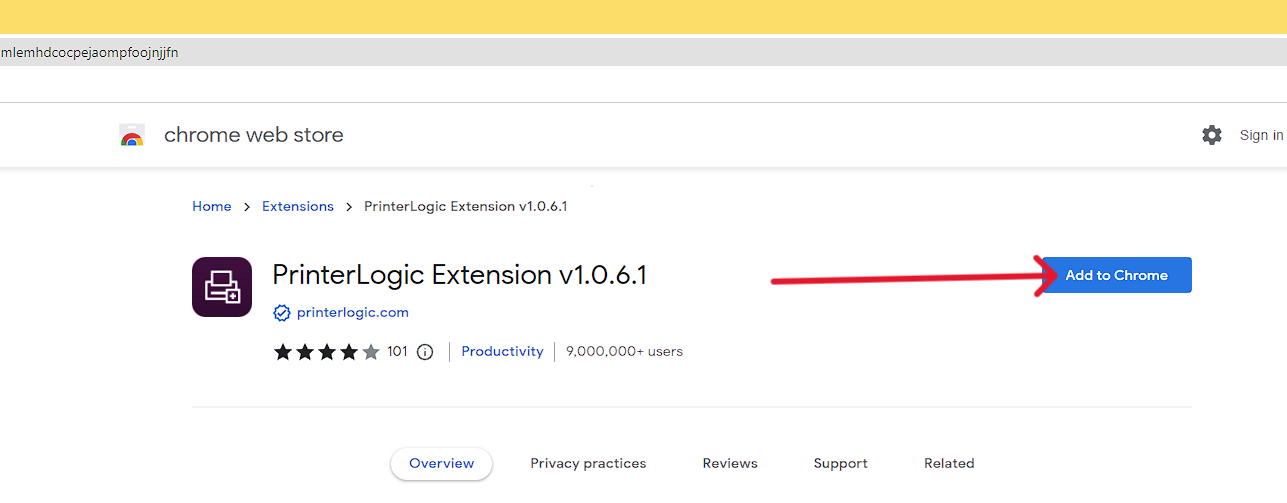The height and width of the screenshot is (503, 1287).
Task: Click Sign in at top right
Action: [x=1261, y=135]
